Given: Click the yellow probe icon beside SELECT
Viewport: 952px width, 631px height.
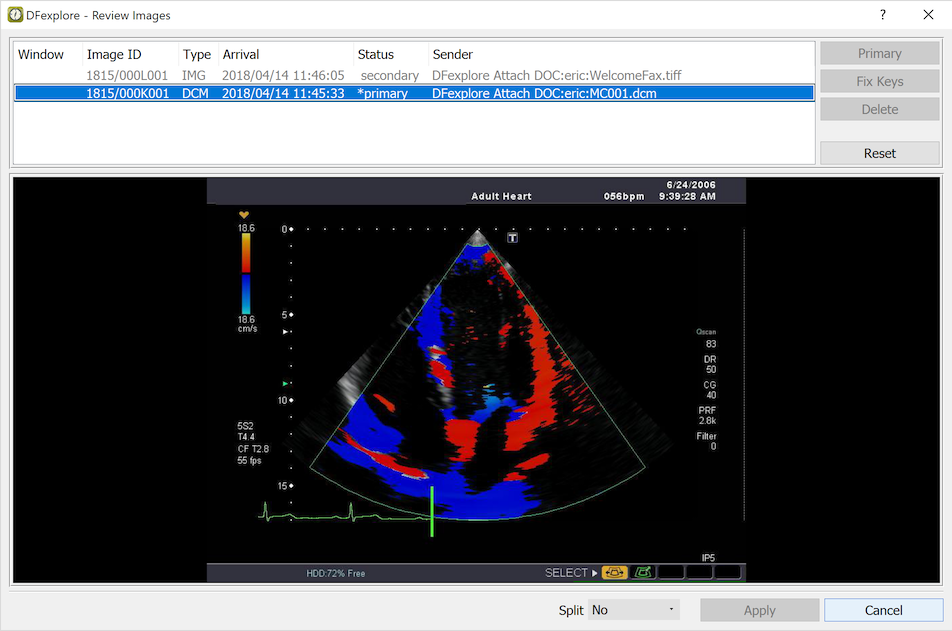Looking at the screenshot, I should [x=614, y=572].
